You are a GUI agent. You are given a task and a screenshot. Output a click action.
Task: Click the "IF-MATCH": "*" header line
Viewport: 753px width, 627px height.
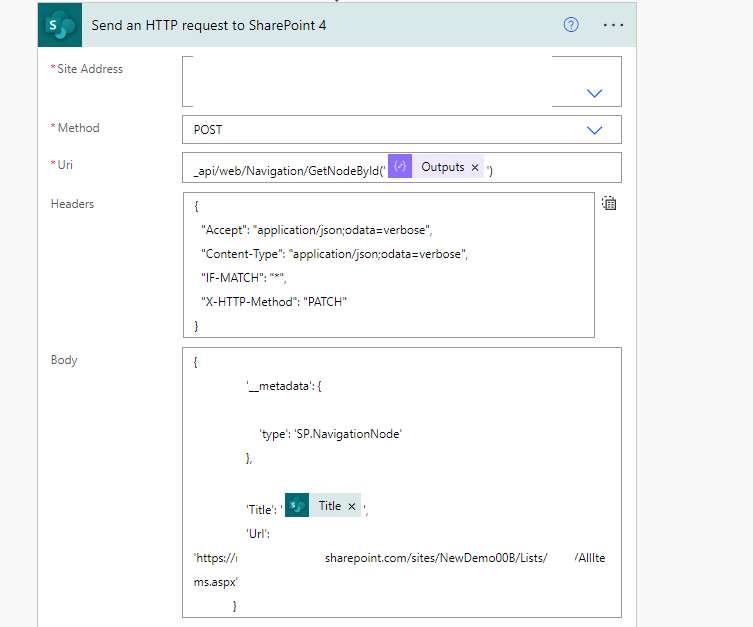(243, 278)
